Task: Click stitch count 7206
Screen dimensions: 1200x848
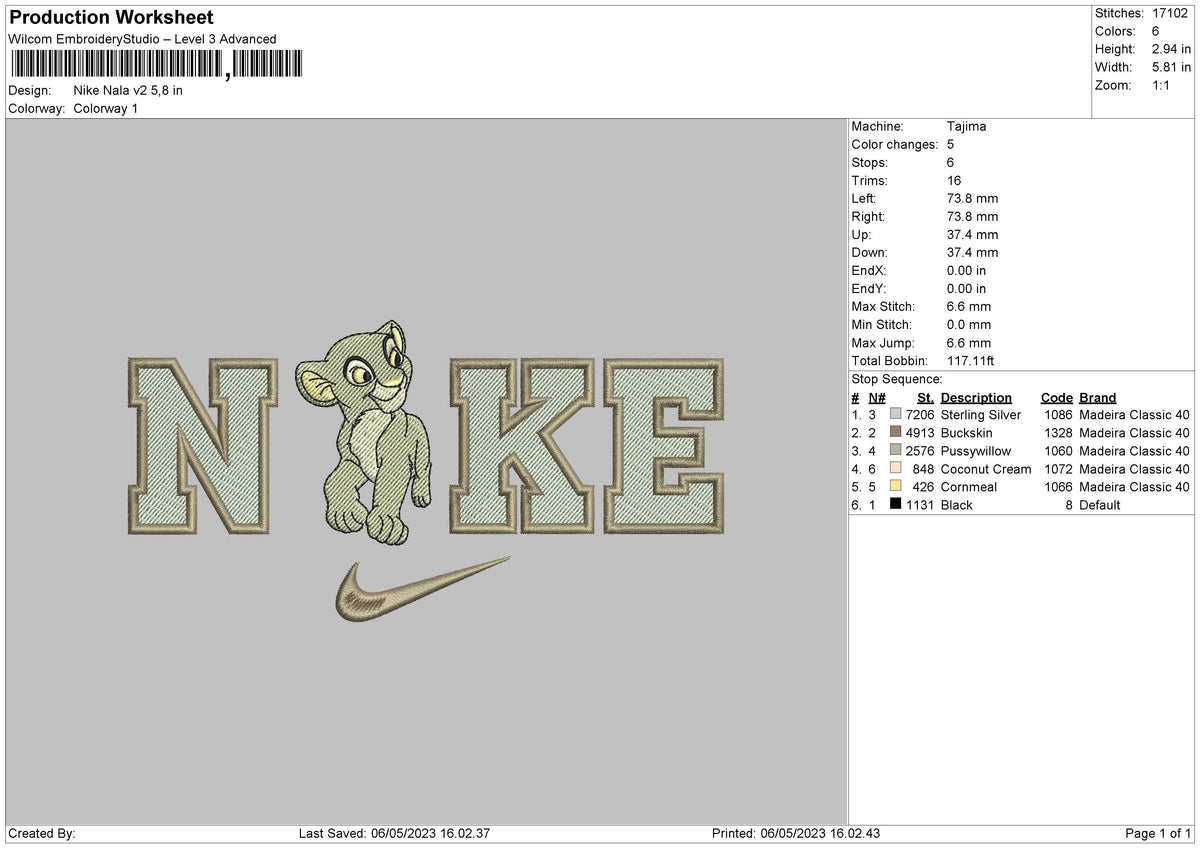Action: point(920,415)
